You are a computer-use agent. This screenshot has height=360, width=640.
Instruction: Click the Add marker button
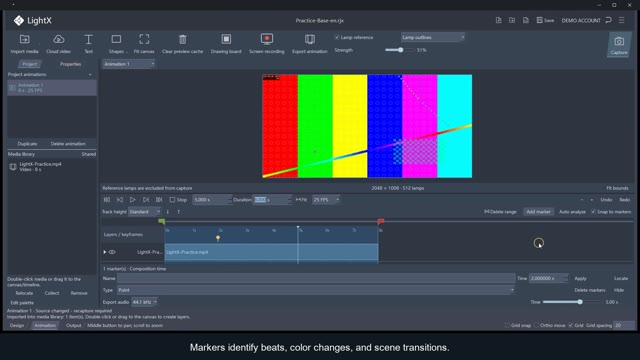coord(538,211)
